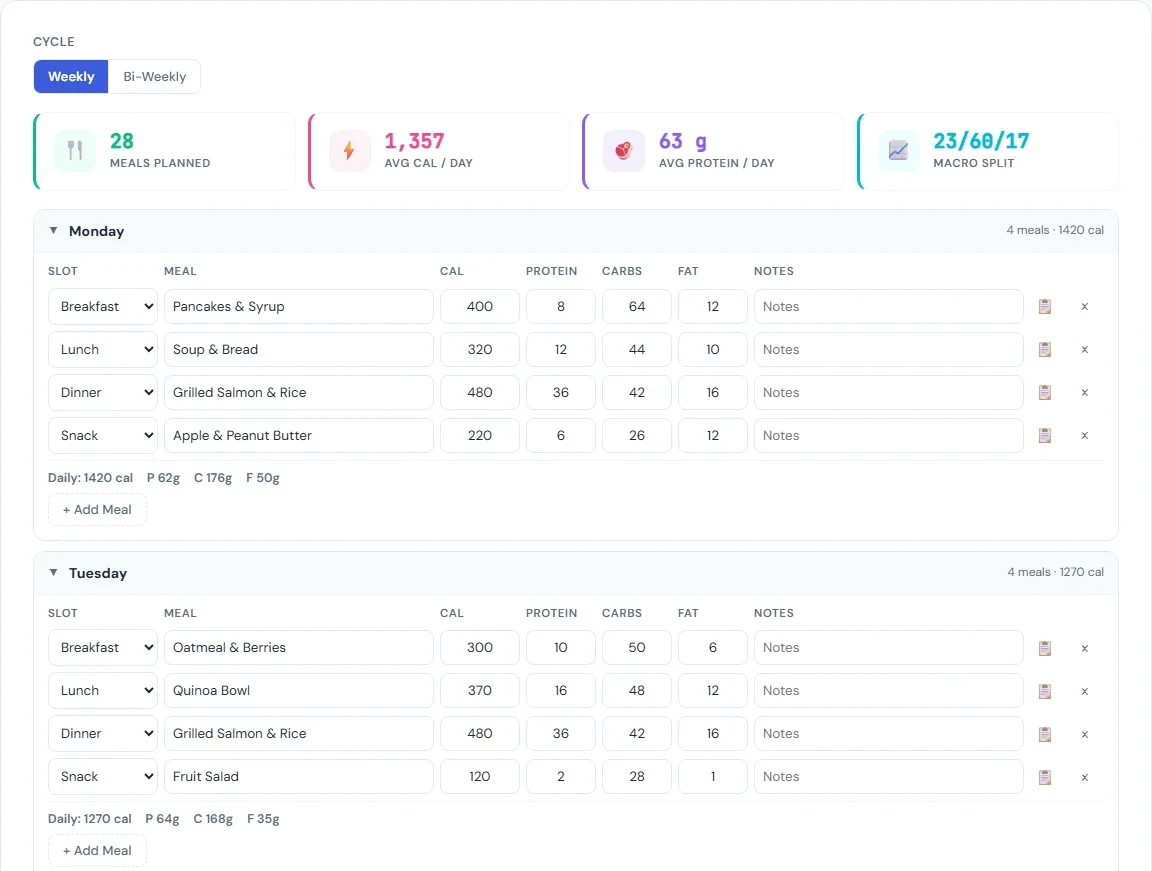Click the Notes field for Soup & Bread
The width and height of the screenshot is (1152, 871).
(888, 349)
